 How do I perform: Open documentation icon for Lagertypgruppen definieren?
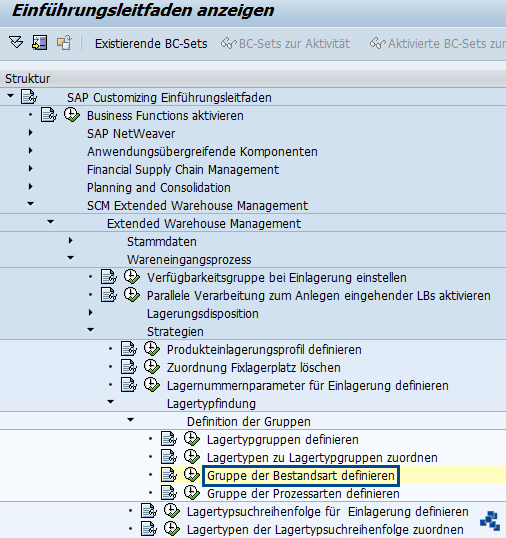click(x=169, y=439)
